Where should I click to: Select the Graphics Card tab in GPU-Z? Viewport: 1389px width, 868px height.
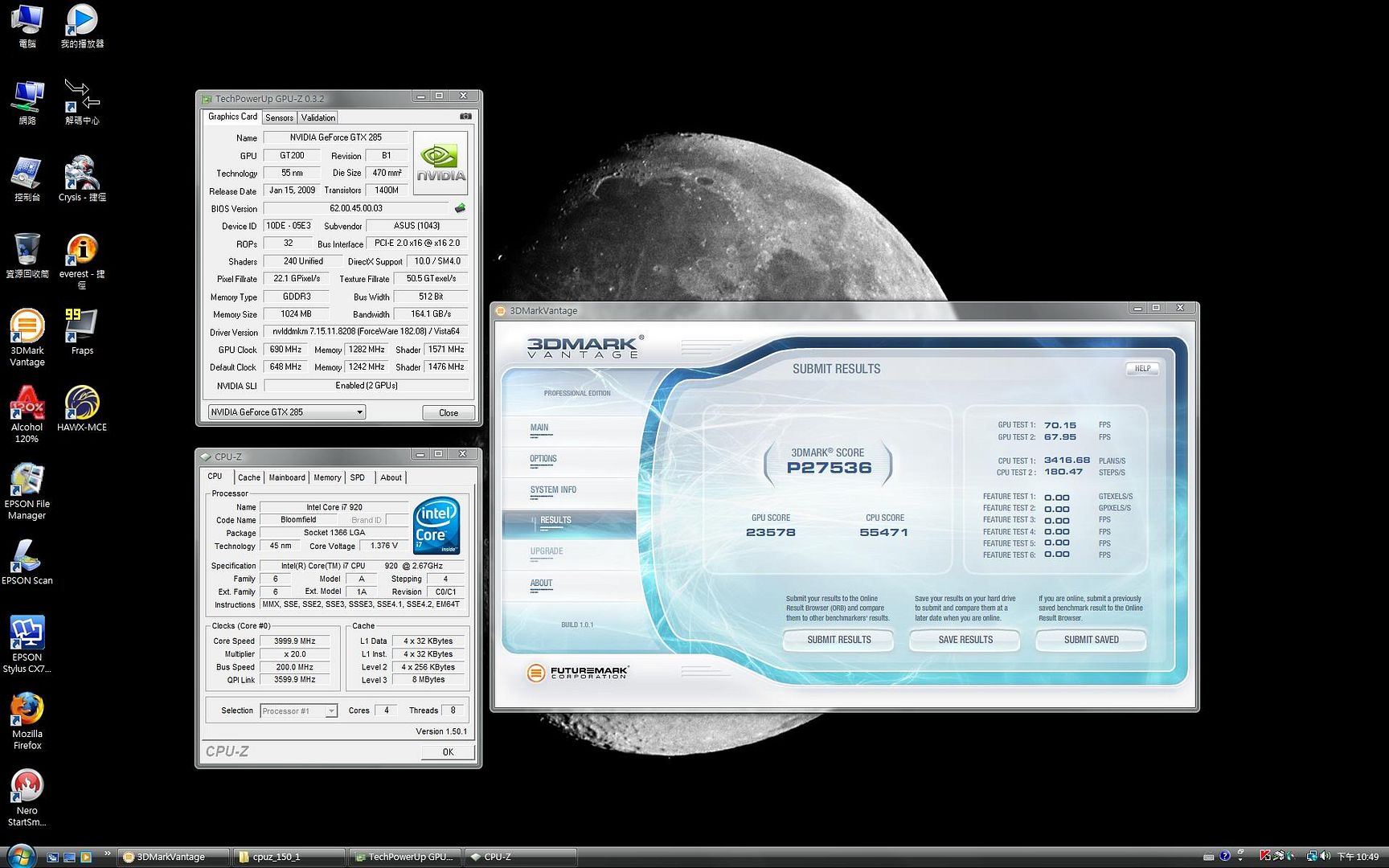tap(232, 117)
